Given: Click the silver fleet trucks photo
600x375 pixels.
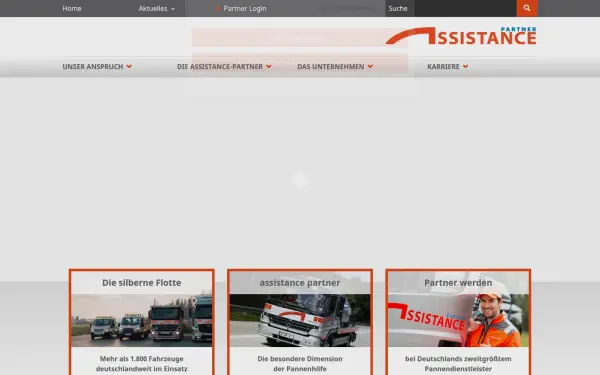Looking at the screenshot, I should coord(142,320).
